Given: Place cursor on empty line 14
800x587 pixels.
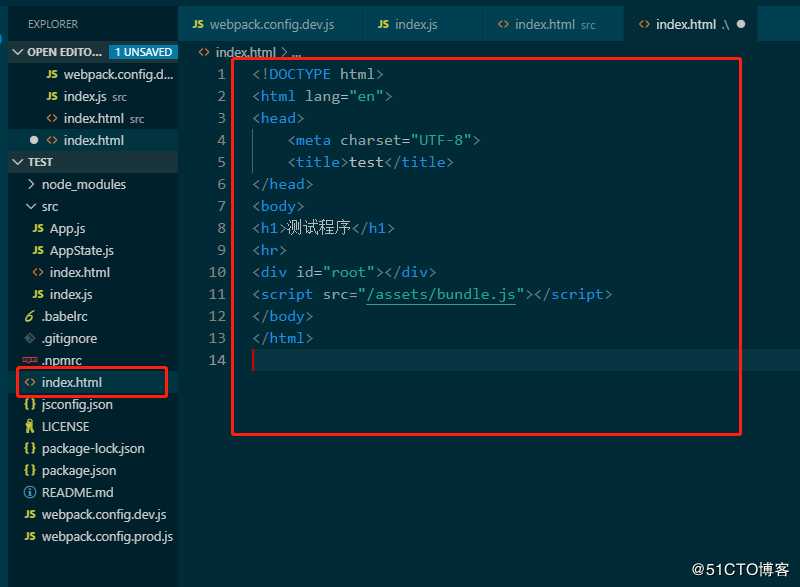Looking at the screenshot, I should pos(495,360).
